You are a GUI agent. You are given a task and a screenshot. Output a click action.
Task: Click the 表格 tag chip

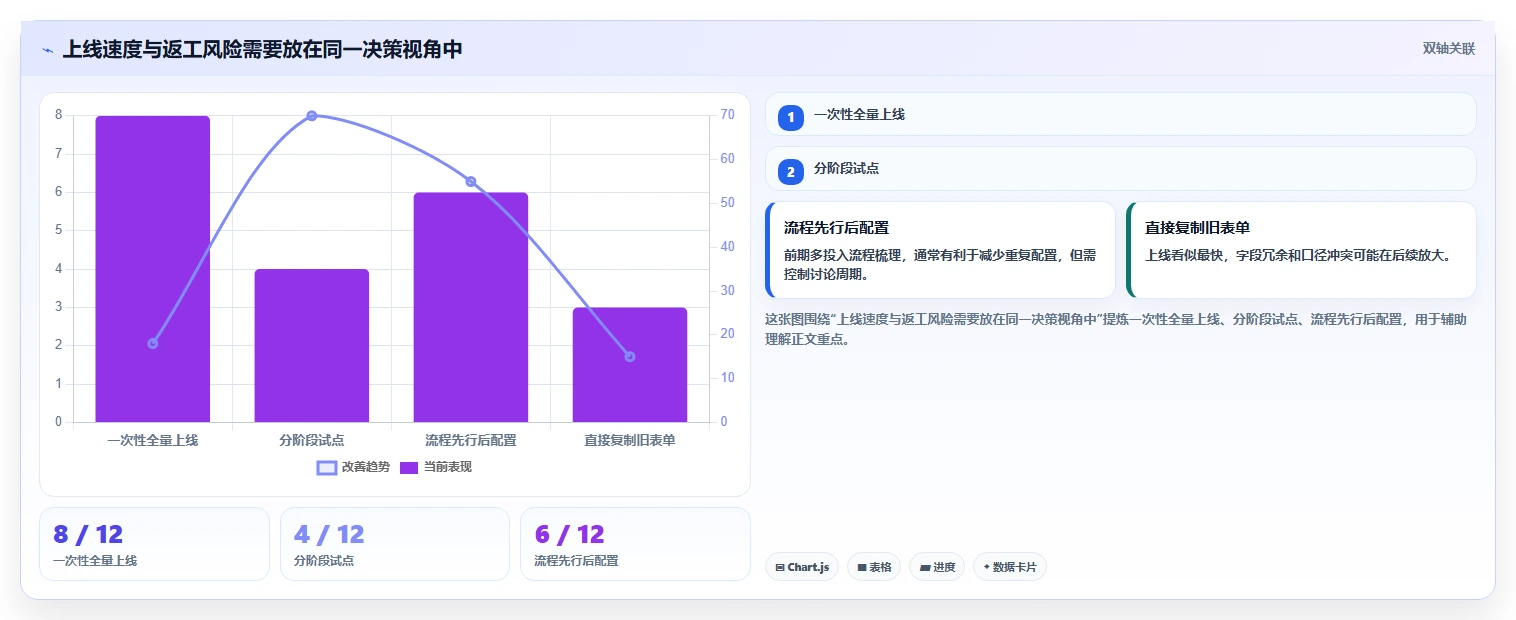(874, 567)
